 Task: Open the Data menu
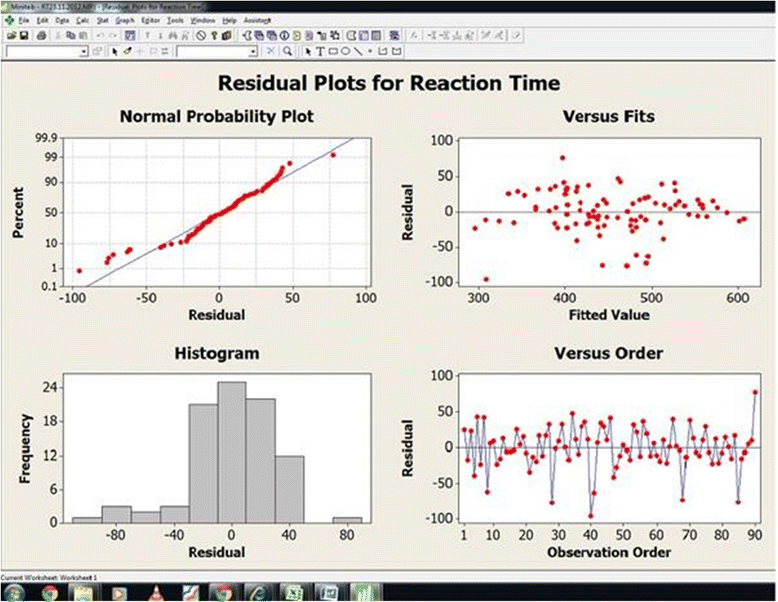(62, 20)
